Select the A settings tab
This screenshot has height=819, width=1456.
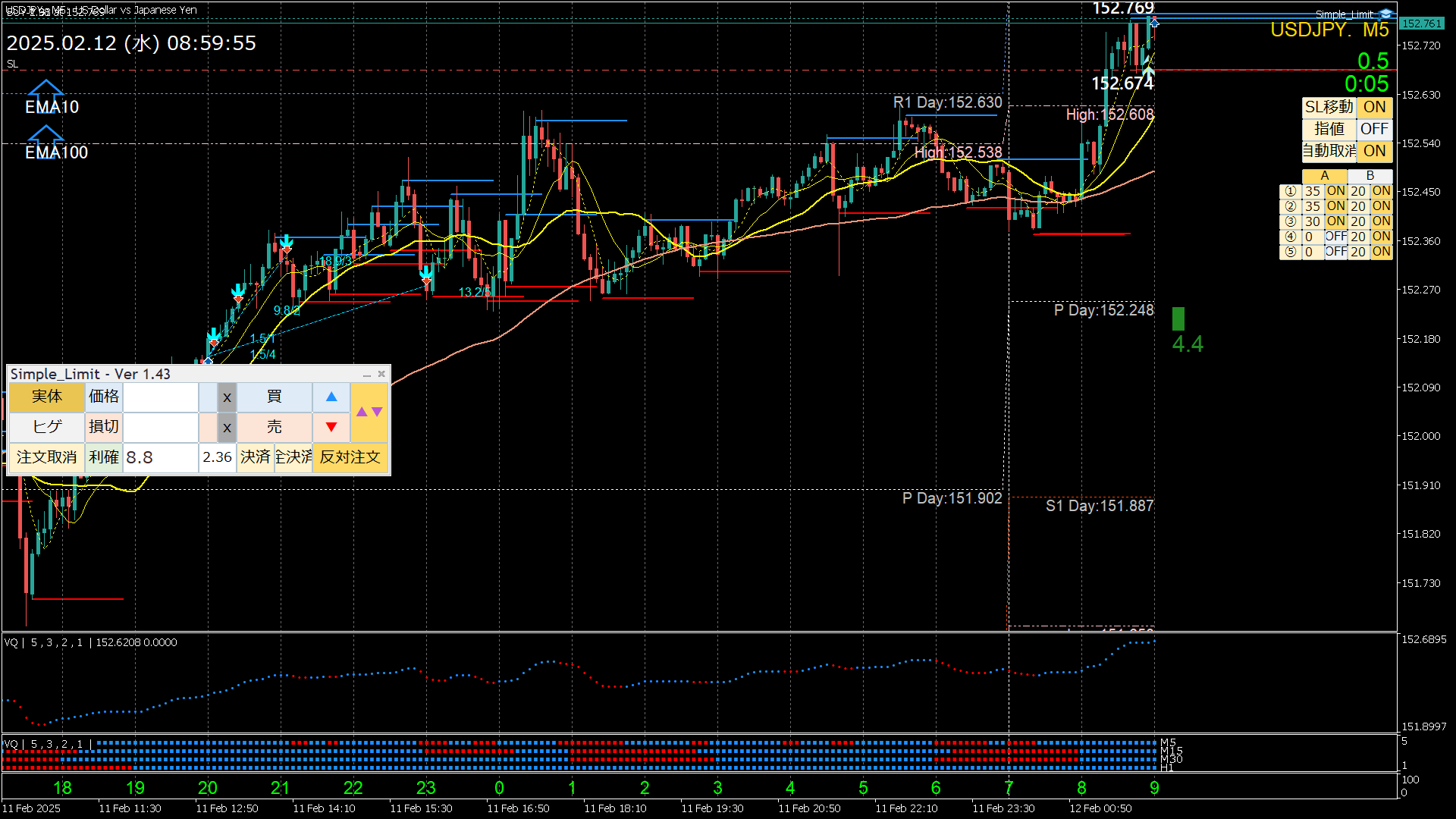(1324, 176)
